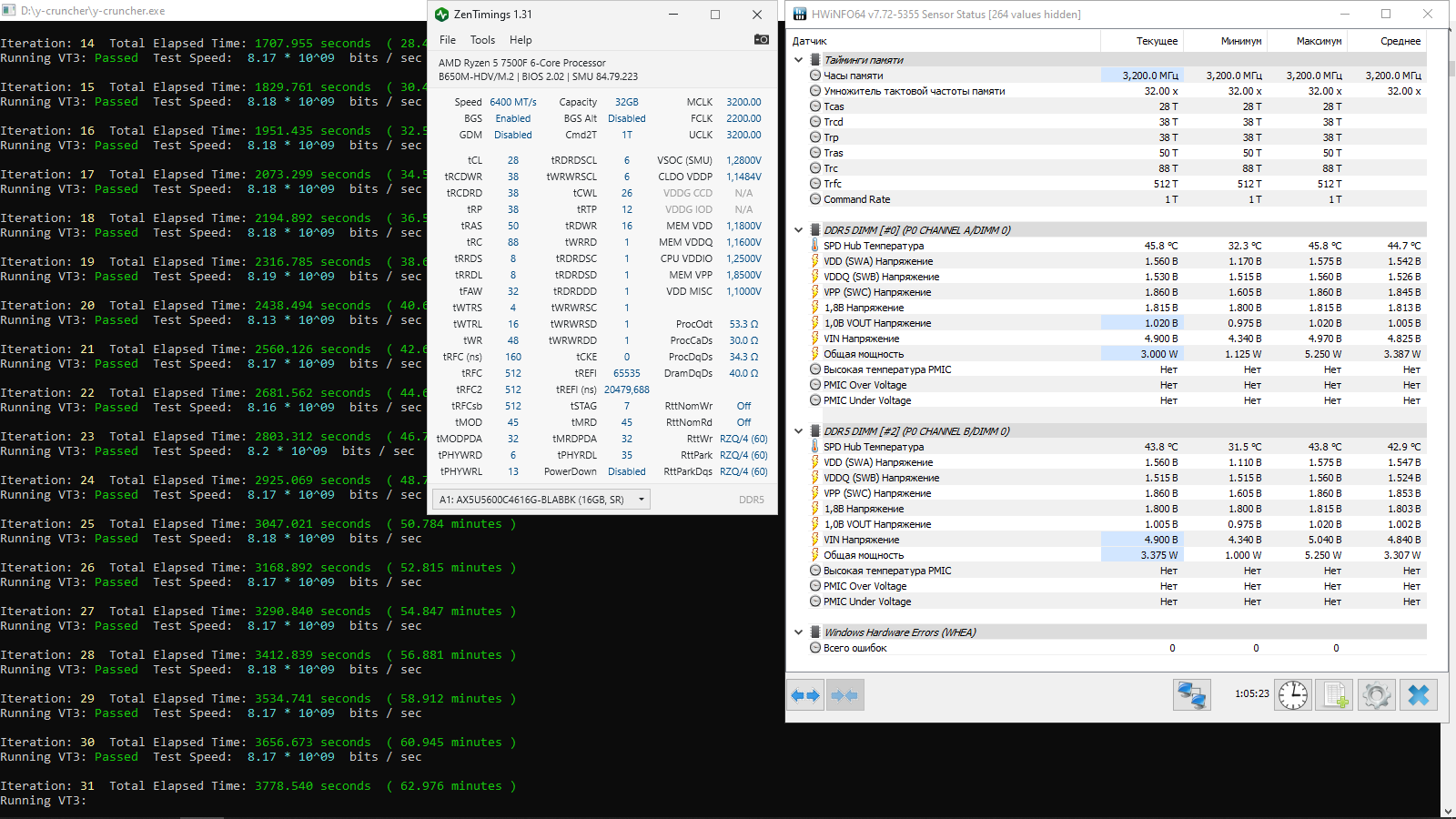Viewport: 1456px width, 819px height.
Task: Click the Trcd row sensor icon
Action: pos(815,122)
